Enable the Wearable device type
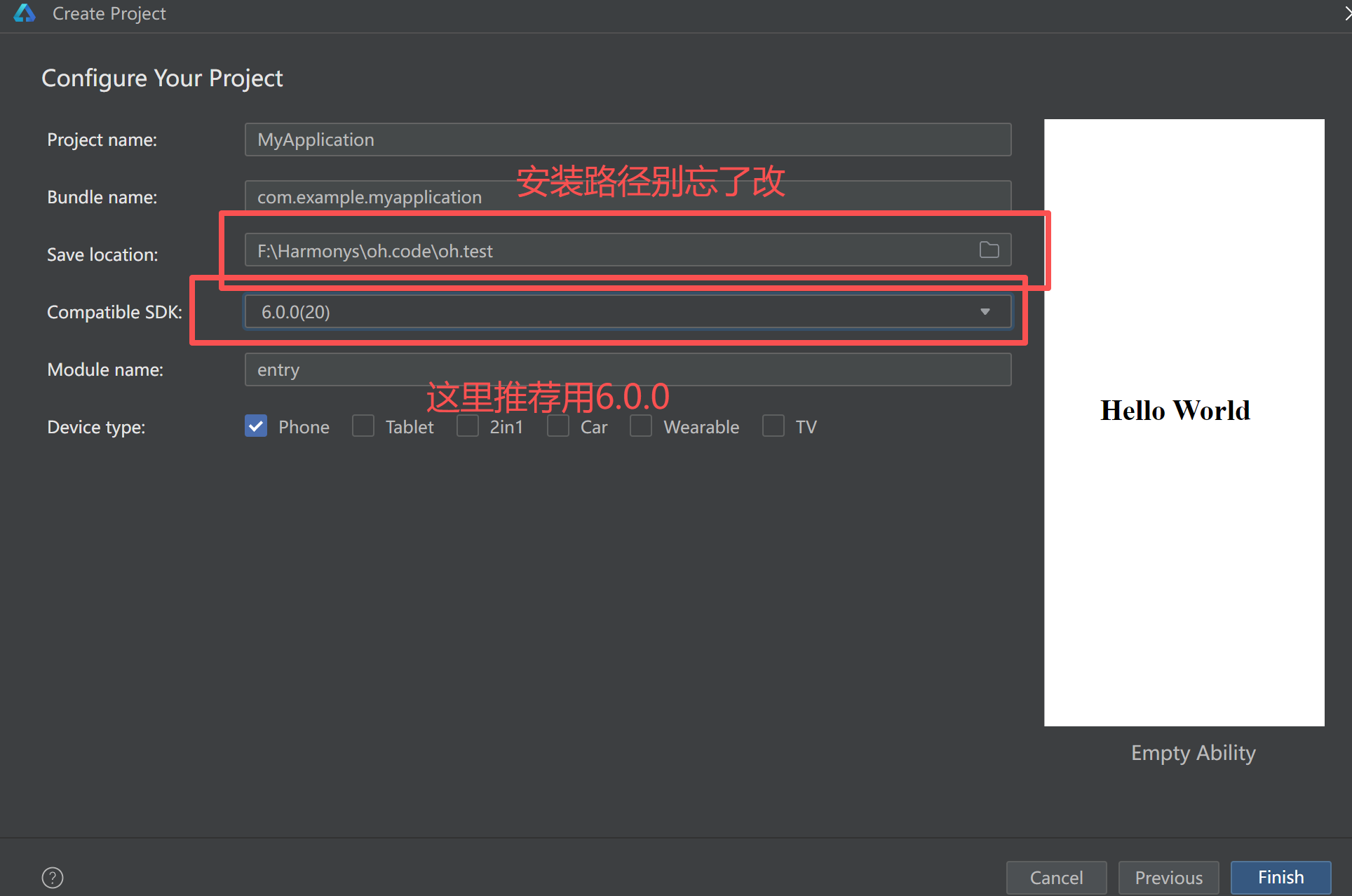Screen dimensions: 1352x896 click(640, 426)
